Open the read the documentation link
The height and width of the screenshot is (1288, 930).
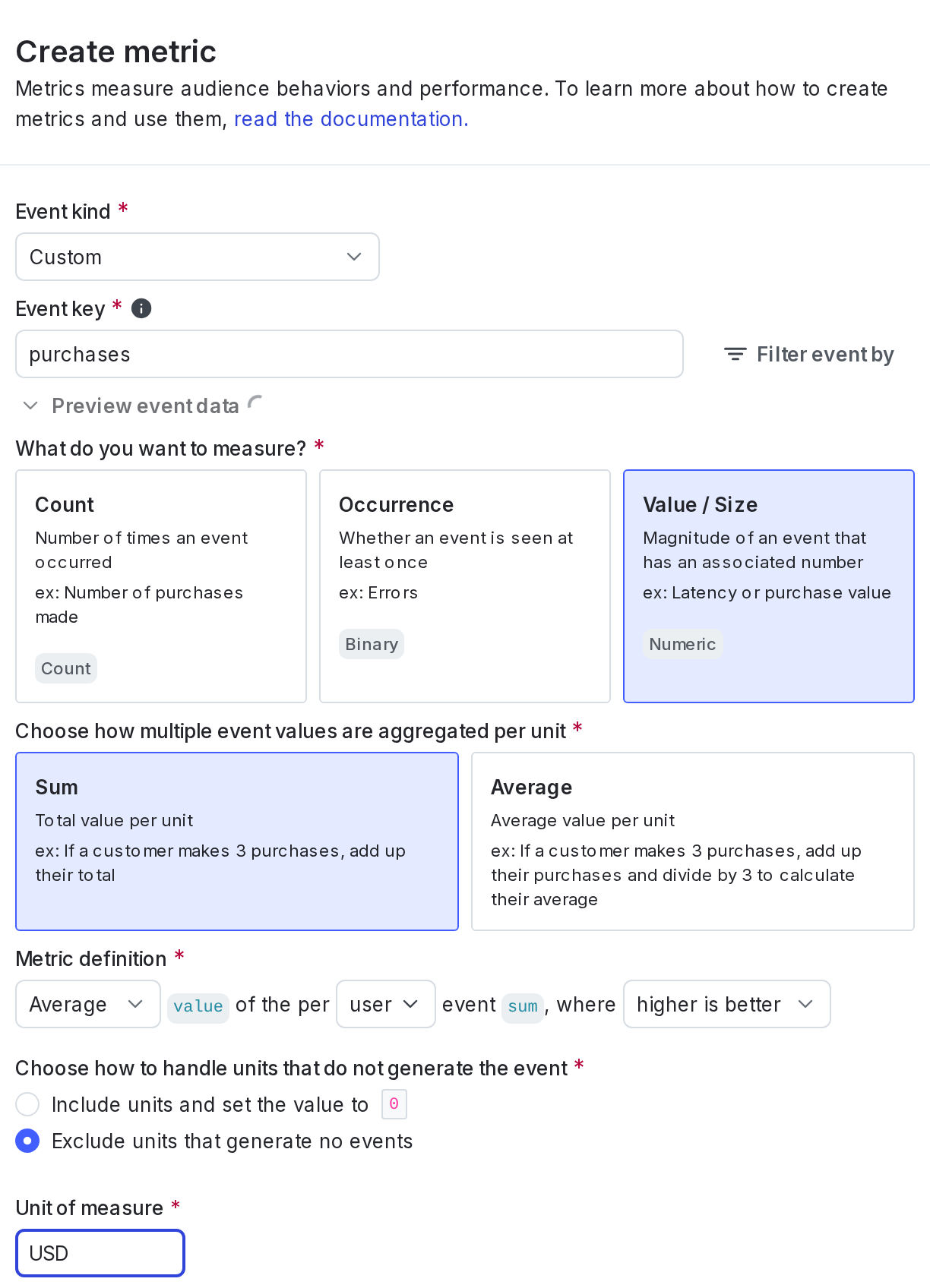(351, 119)
